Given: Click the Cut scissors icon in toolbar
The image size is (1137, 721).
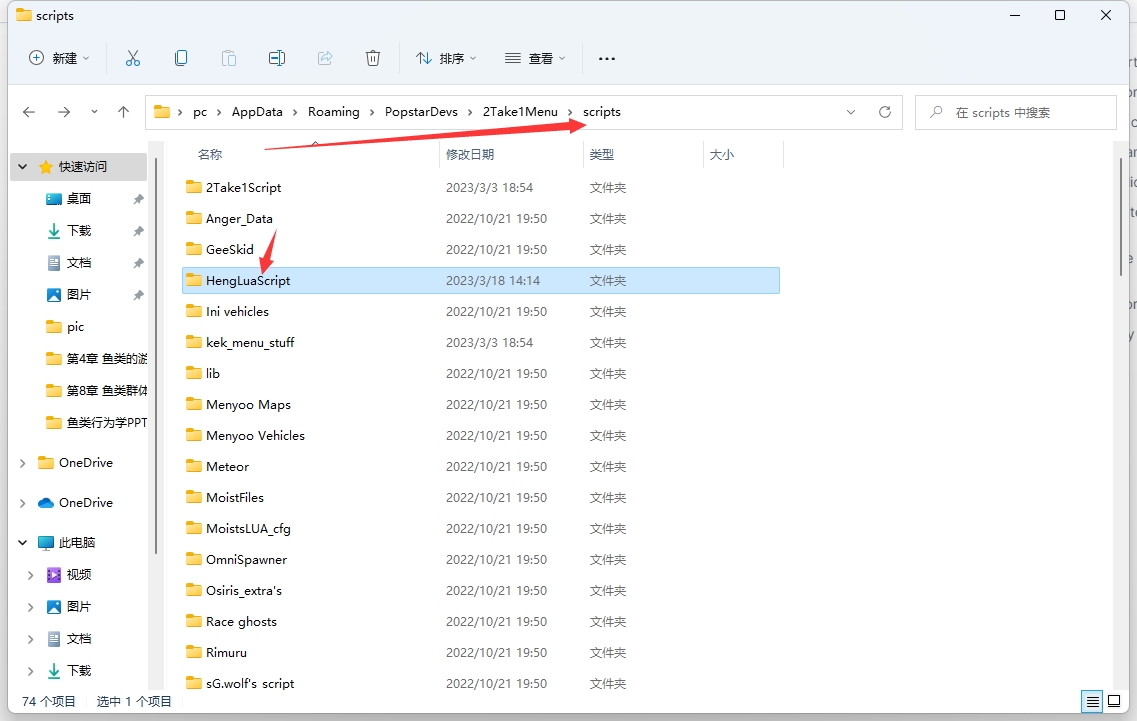Looking at the screenshot, I should coord(133,58).
